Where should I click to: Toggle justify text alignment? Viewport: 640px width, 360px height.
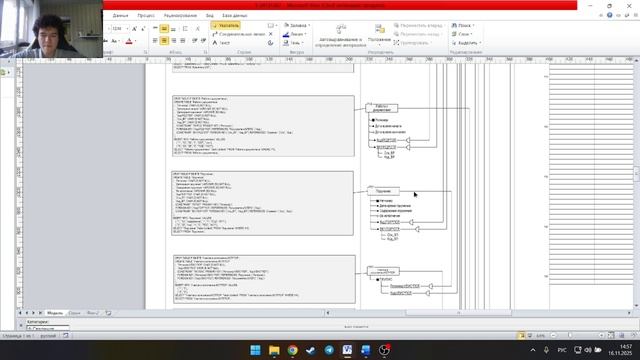click(x=182, y=41)
